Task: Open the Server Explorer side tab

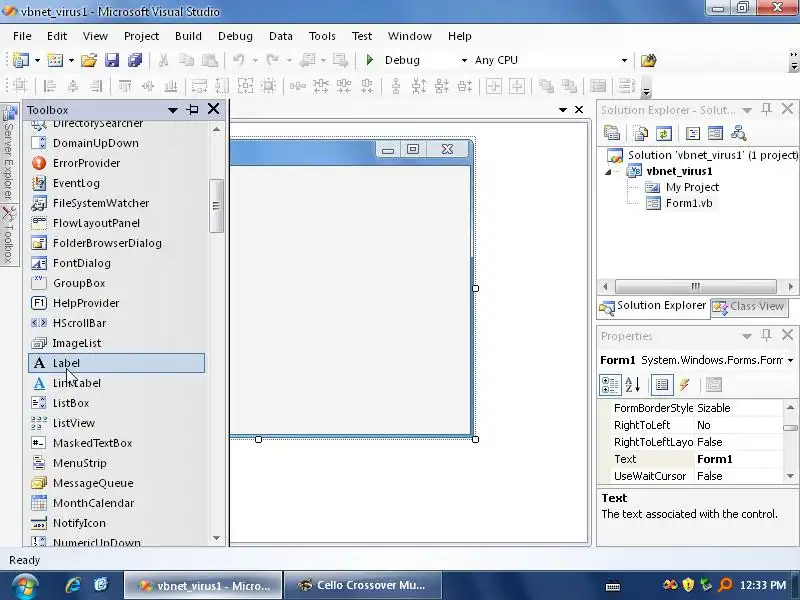Action: point(9,153)
